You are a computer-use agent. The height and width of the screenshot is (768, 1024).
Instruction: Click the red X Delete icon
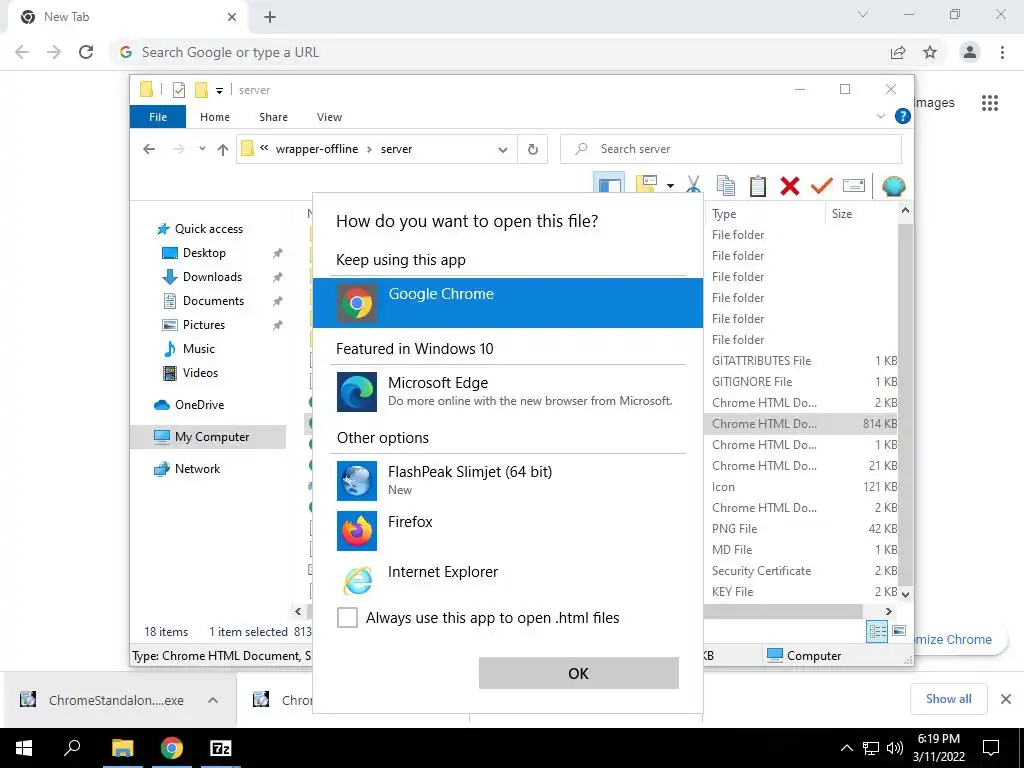(790, 186)
